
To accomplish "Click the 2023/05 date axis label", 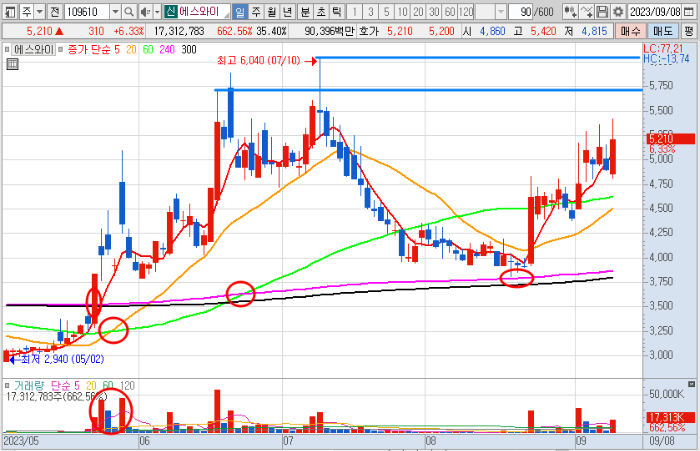I will [x=21, y=441].
